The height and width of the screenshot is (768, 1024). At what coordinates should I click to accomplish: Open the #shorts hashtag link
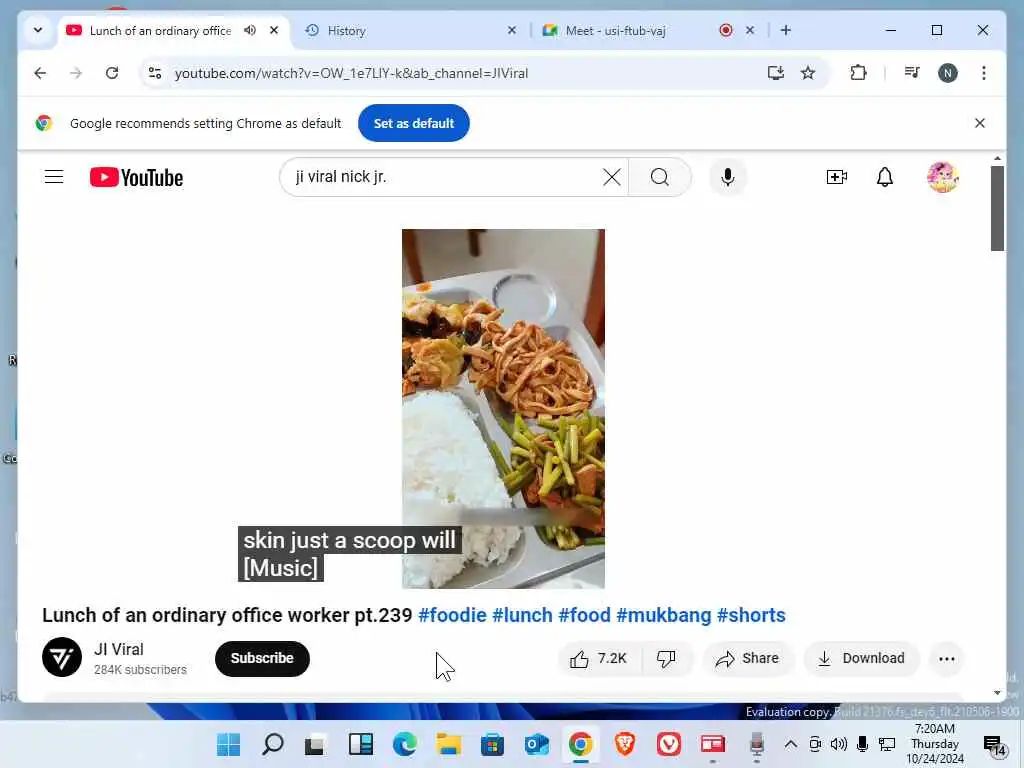tap(751, 615)
